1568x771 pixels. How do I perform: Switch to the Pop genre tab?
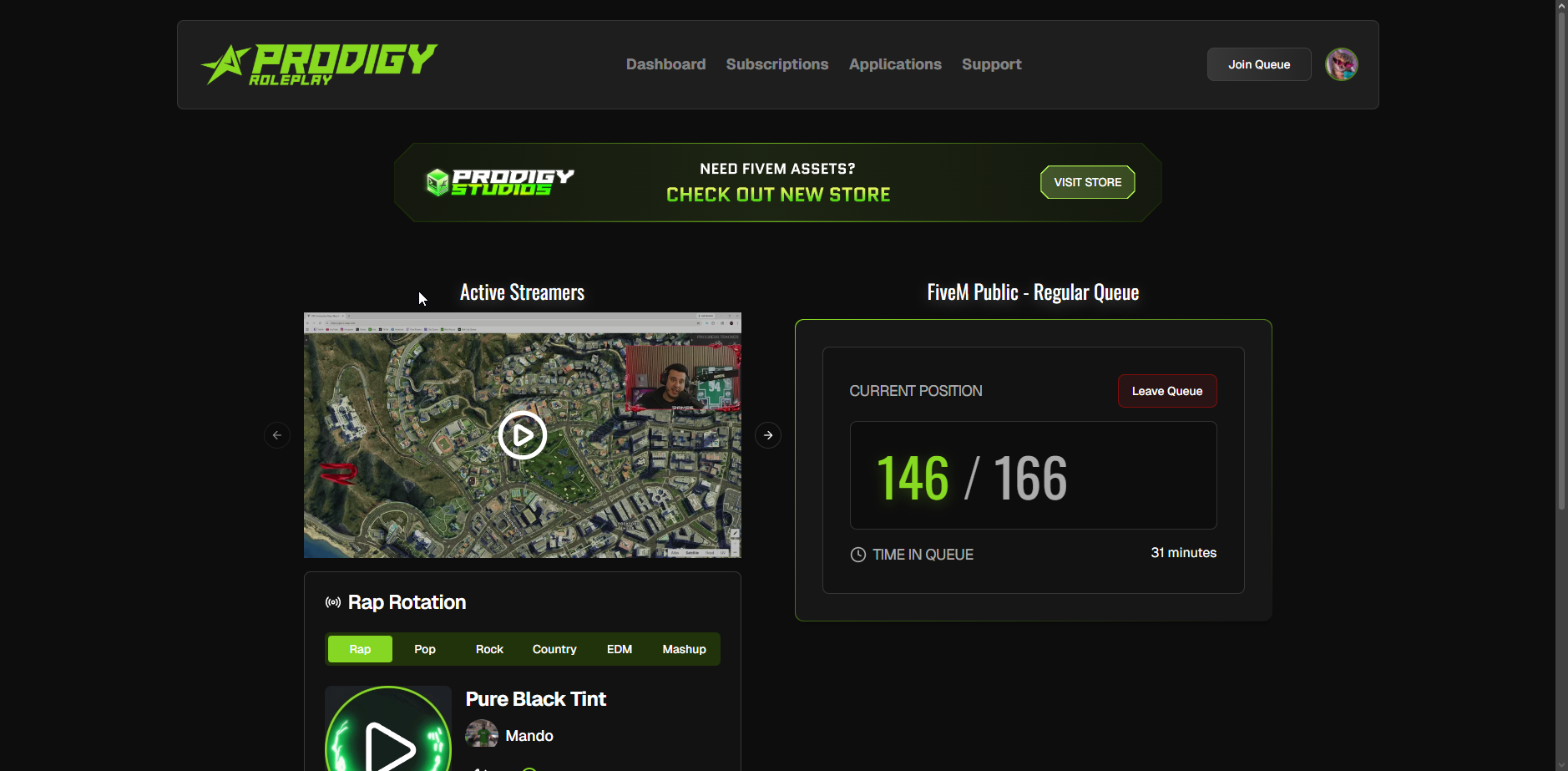425,649
